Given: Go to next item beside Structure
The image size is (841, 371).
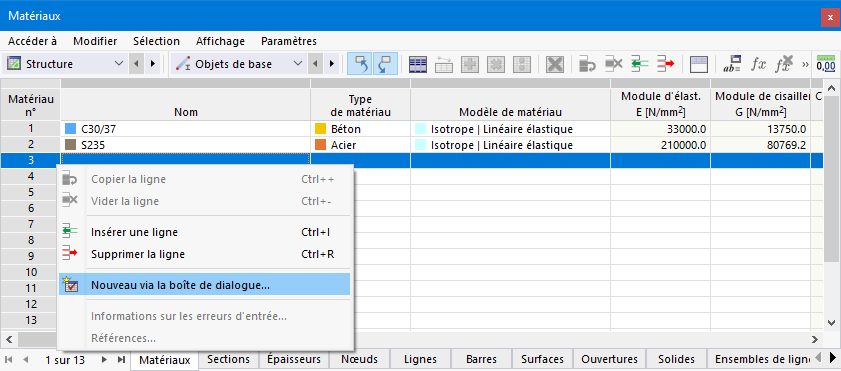Looking at the screenshot, I should pyautogui.click(x=153, y=64).
